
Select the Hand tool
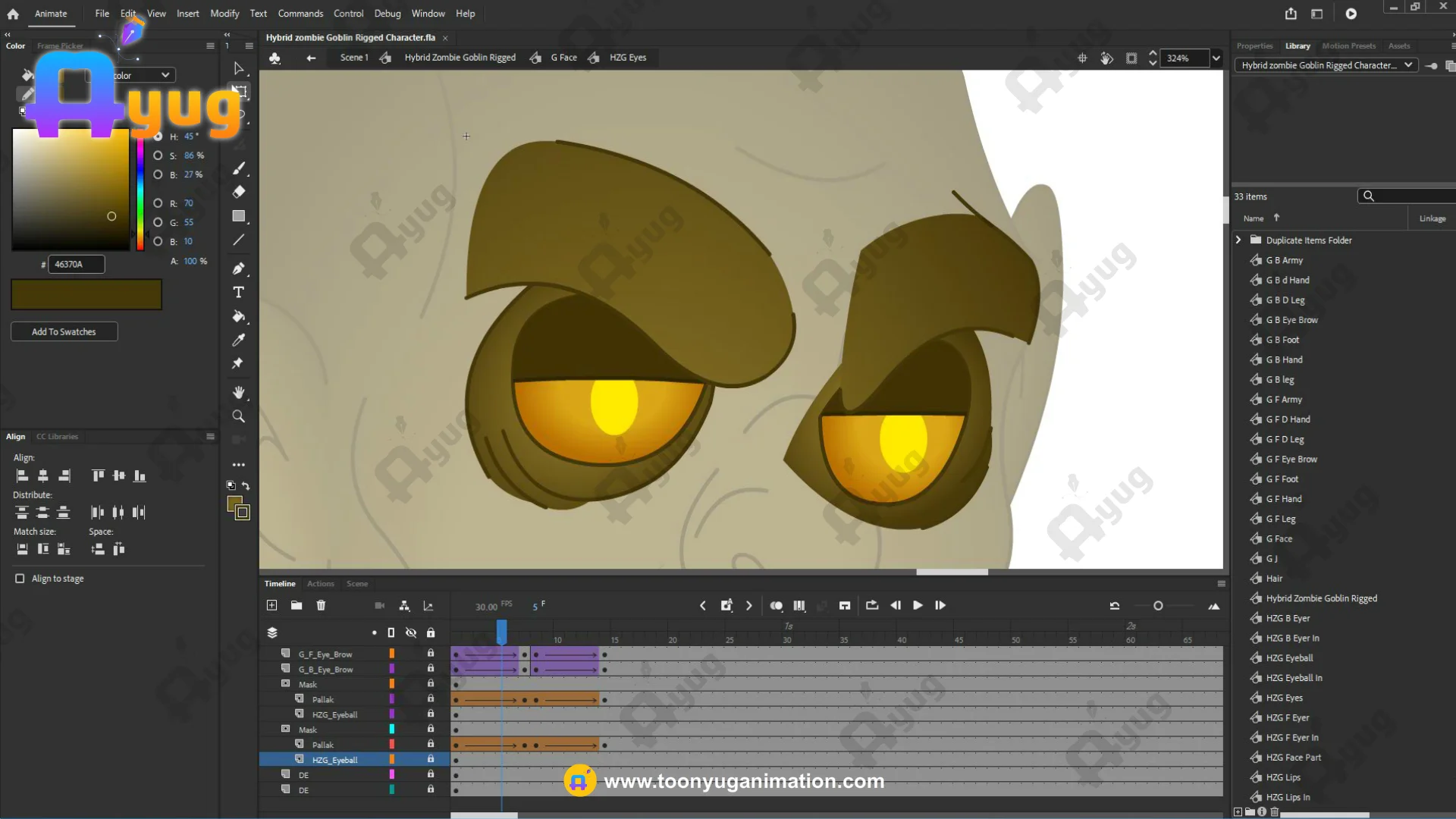pyautogui.click(x=238, y=393)
